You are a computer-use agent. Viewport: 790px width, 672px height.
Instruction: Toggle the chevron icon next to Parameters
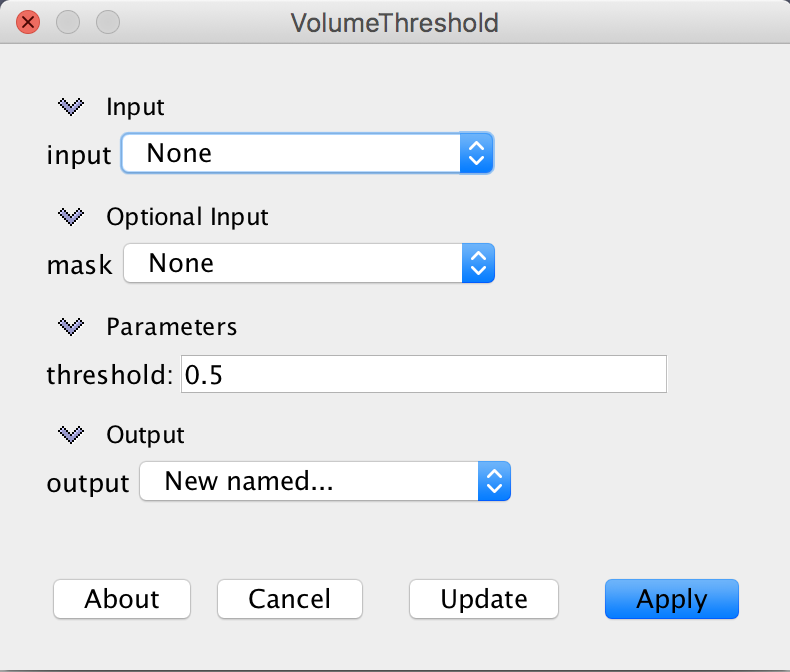(70, 326)
